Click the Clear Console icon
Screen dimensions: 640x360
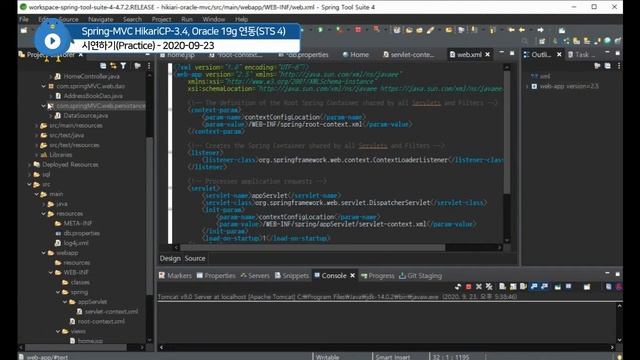502,287
